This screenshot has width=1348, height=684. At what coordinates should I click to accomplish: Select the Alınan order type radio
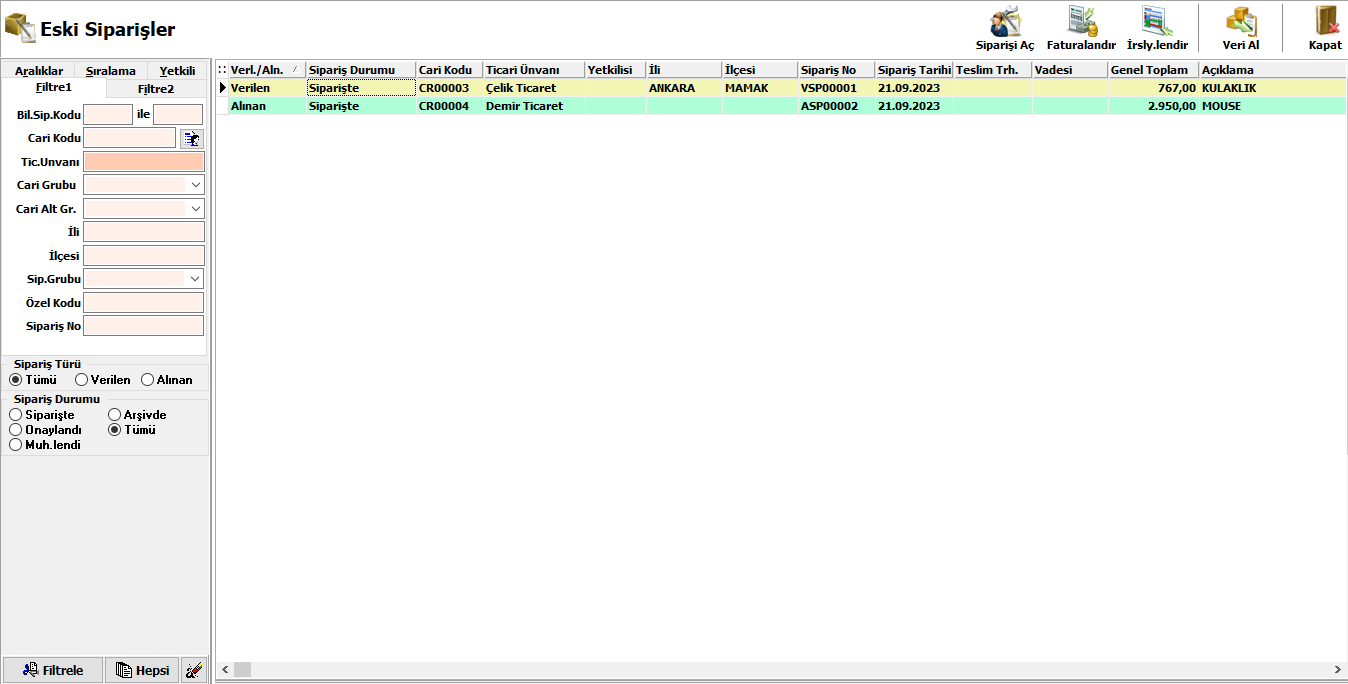coord(147,380)
